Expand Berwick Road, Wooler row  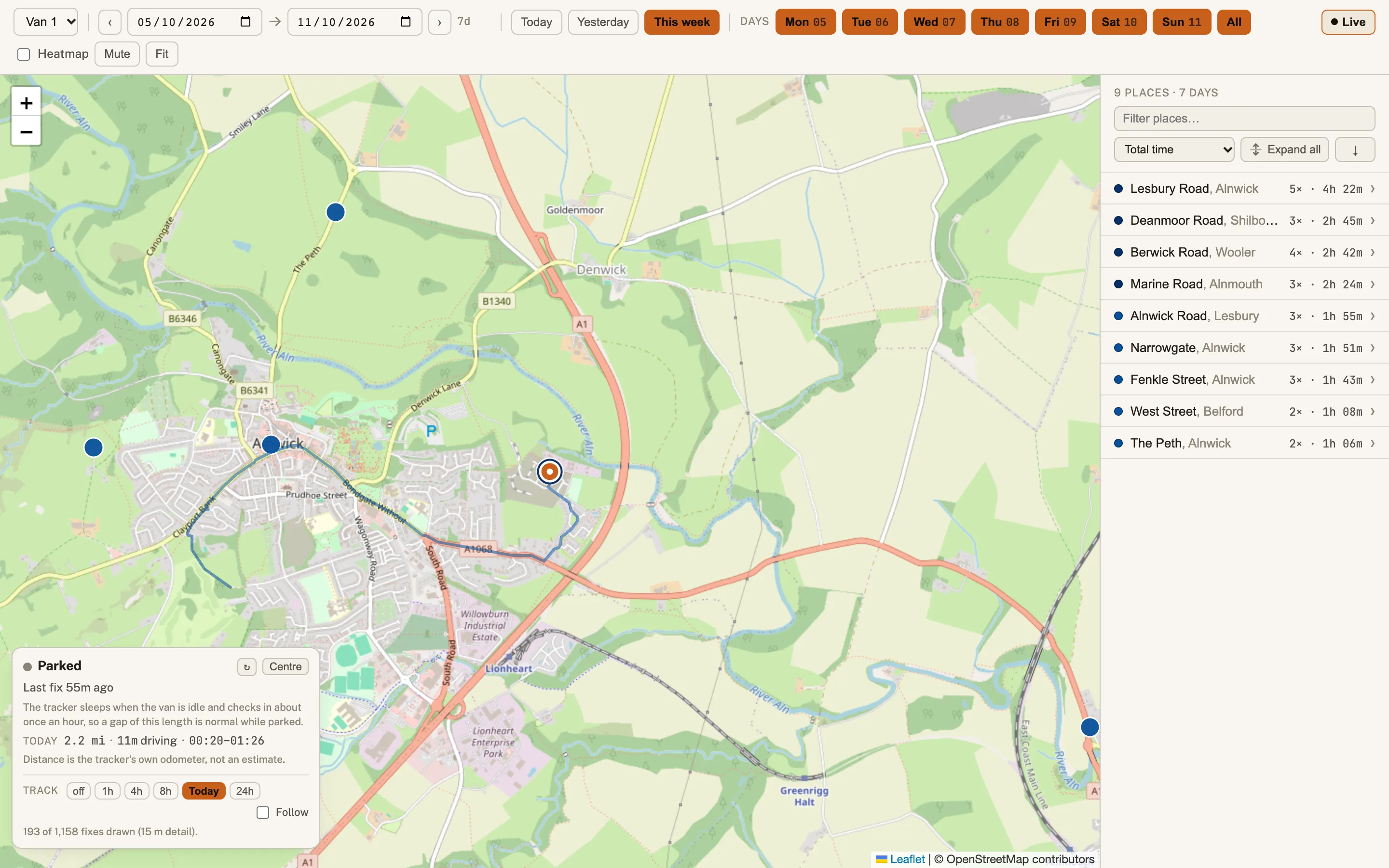coord(1244,252)
